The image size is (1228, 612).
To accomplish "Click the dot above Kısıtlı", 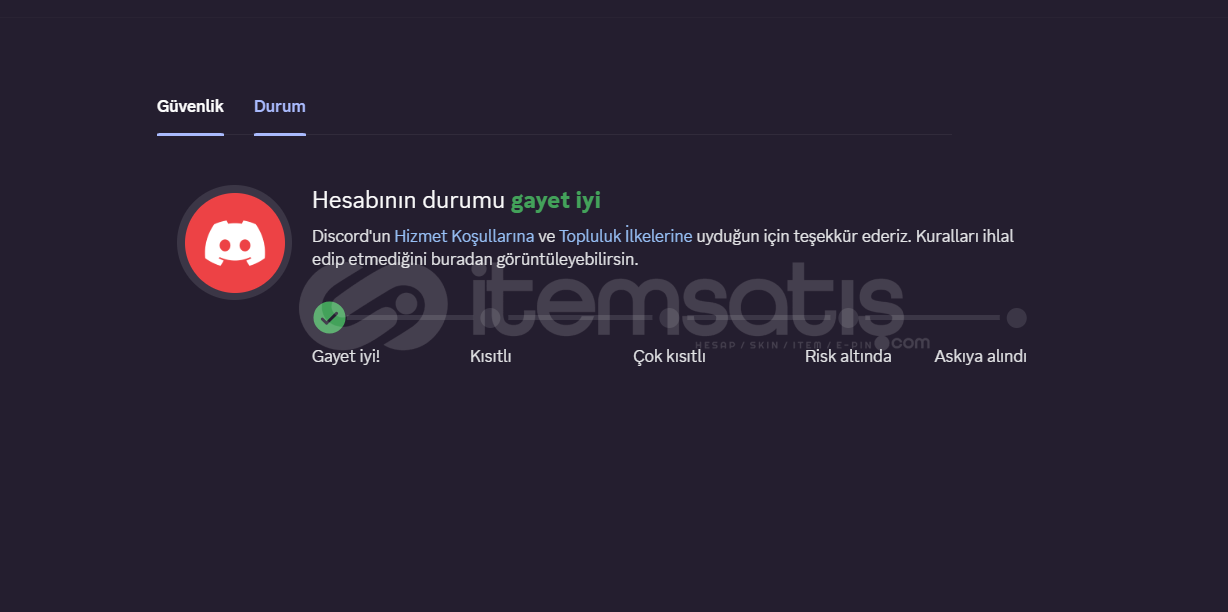I will point(490,318).
